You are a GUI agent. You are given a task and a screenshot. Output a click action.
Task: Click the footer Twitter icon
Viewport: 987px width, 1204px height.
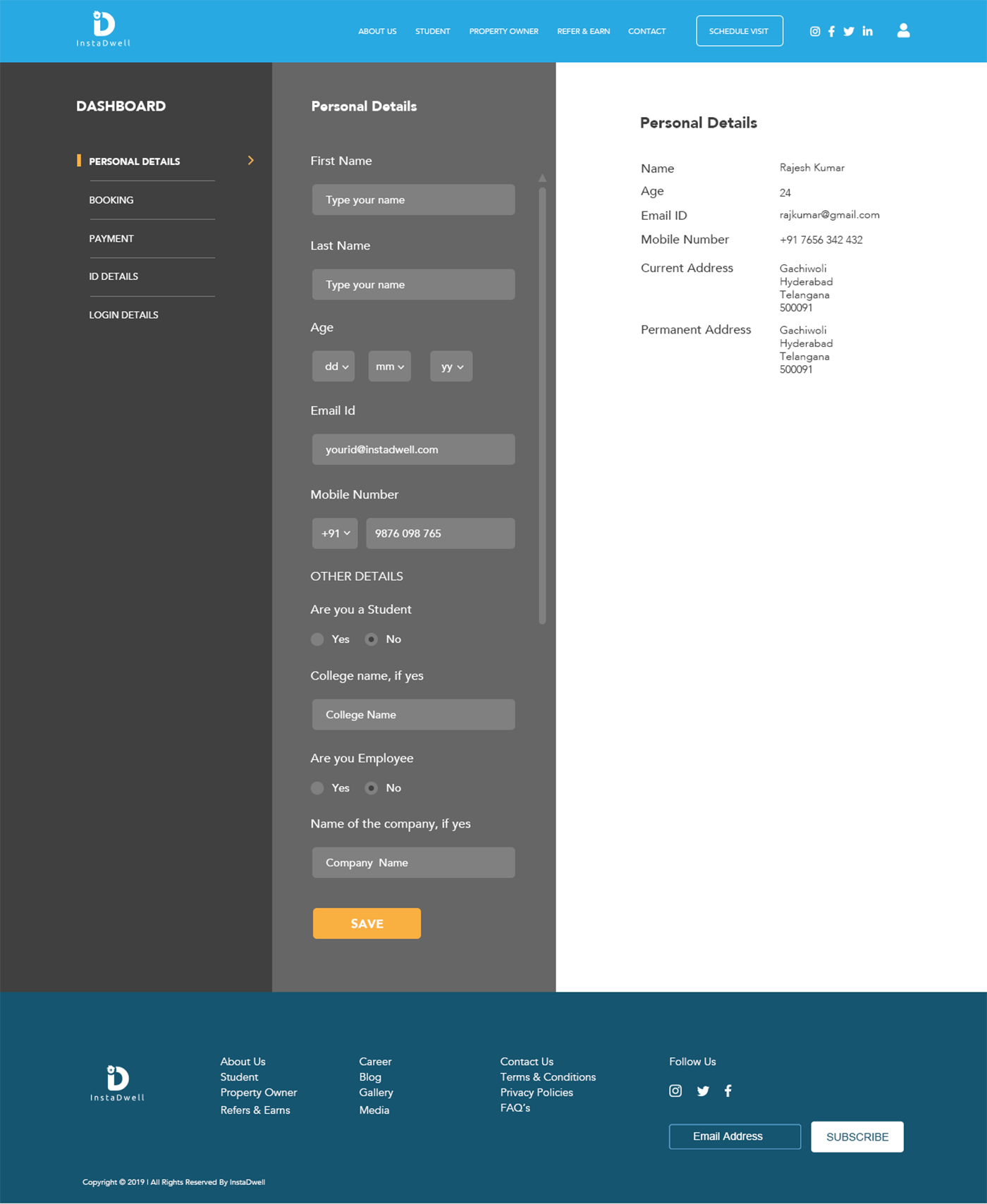(x=703, y=1091)
